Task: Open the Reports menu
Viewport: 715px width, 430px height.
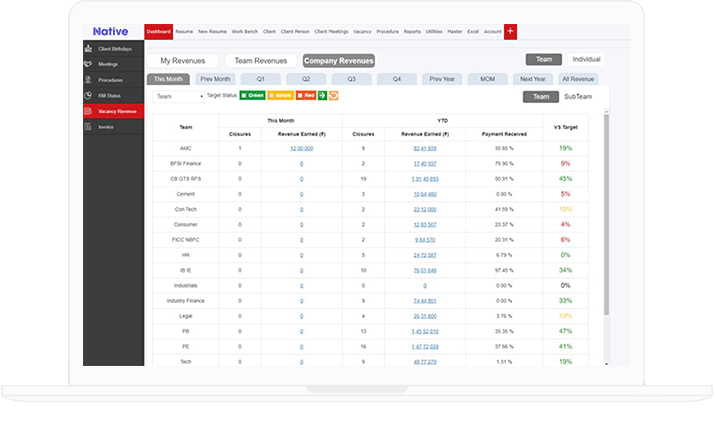Action: click(x=412, y=31)
